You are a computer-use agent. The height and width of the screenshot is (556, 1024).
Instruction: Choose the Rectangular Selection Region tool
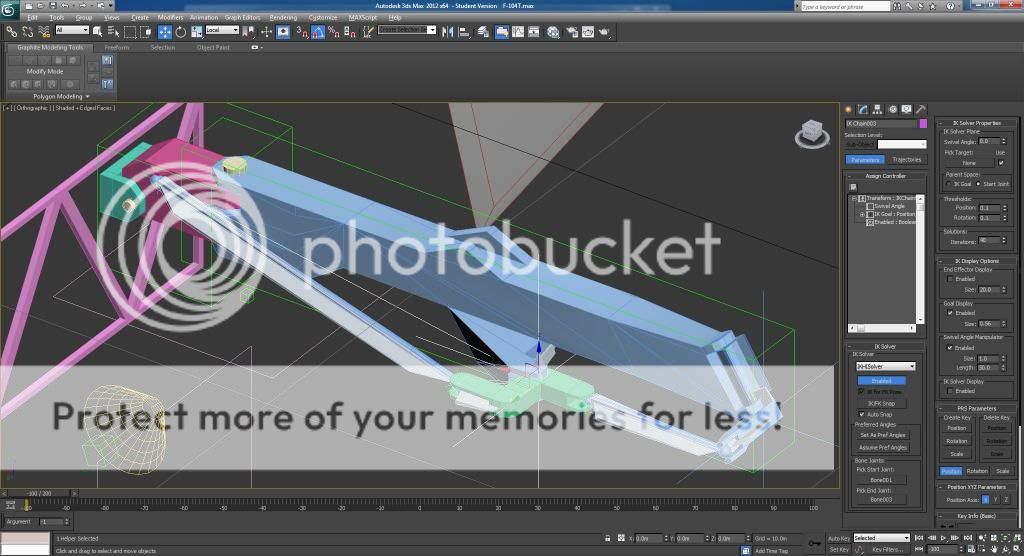pyautogui.click(x=130, y=31)
